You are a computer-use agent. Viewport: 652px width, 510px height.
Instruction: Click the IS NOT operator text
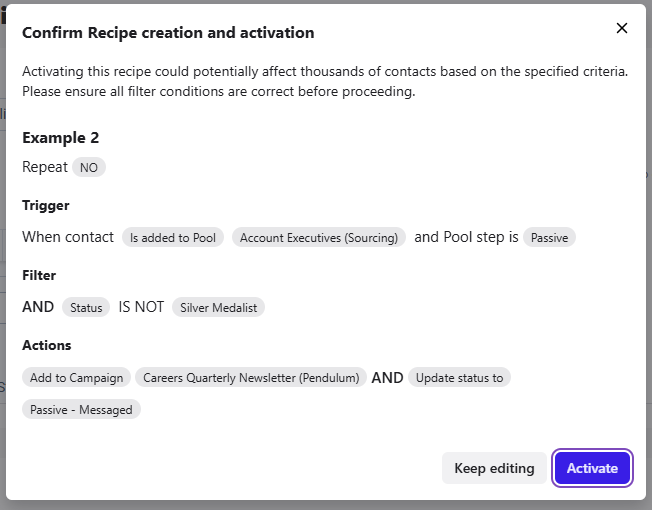[141, 307]
